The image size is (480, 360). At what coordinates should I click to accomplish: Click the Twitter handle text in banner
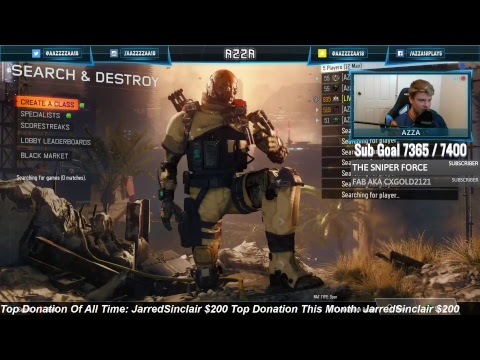(62, 53)
